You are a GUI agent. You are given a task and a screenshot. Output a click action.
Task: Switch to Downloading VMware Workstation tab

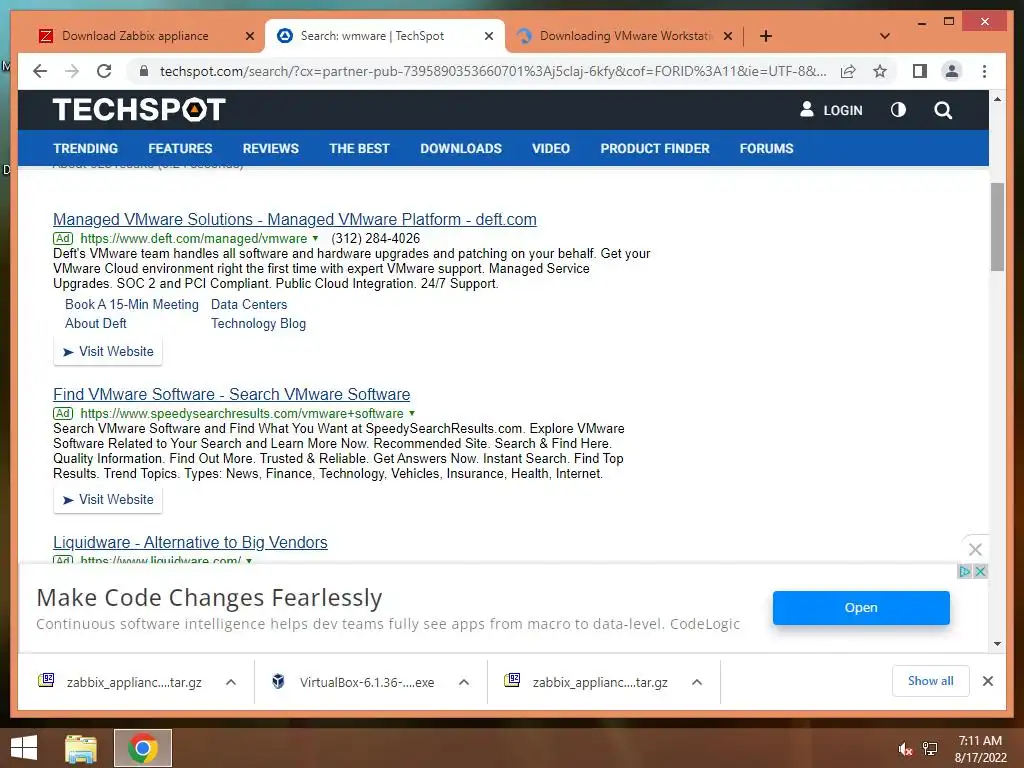[626, 36]
